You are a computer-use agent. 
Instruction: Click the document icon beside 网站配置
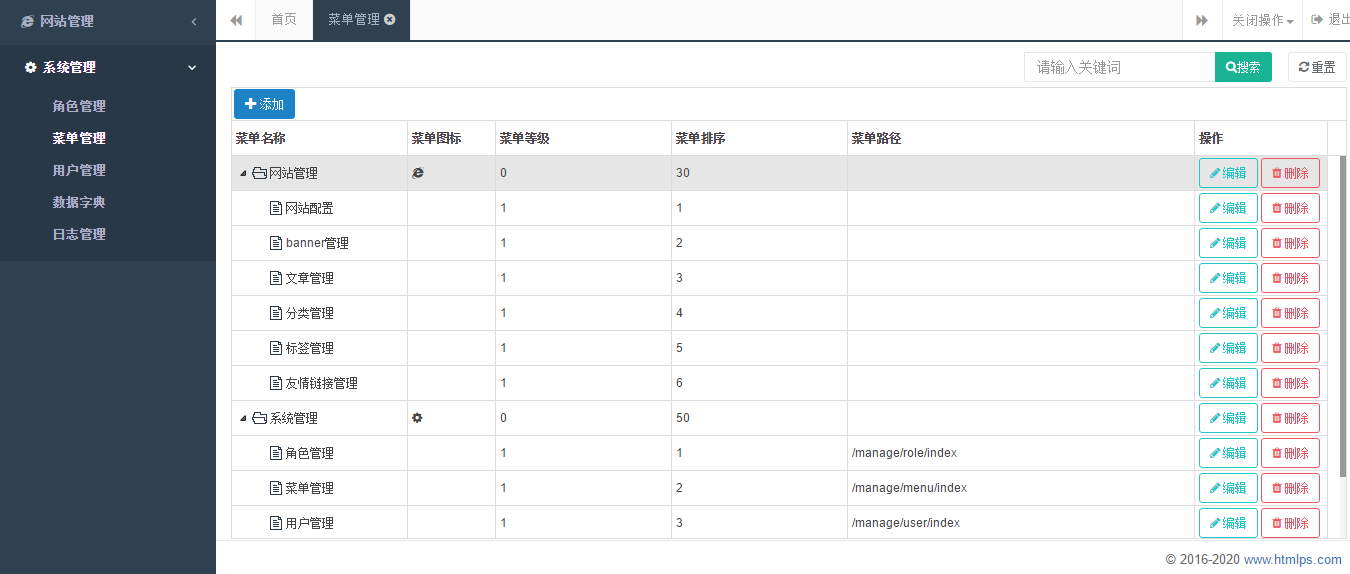coord(276,208)
